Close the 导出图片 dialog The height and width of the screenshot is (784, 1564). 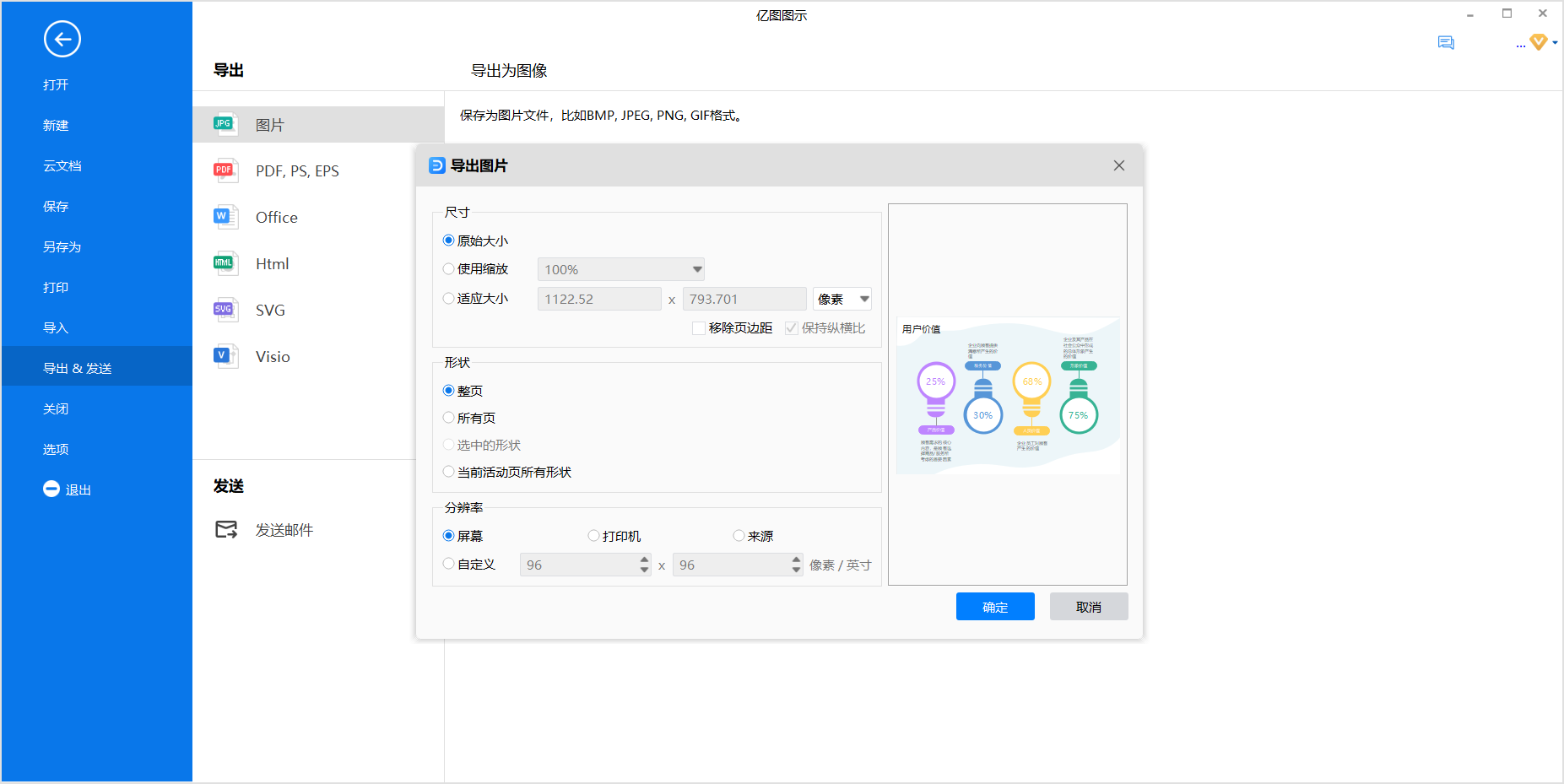(x=1119, y=165)
